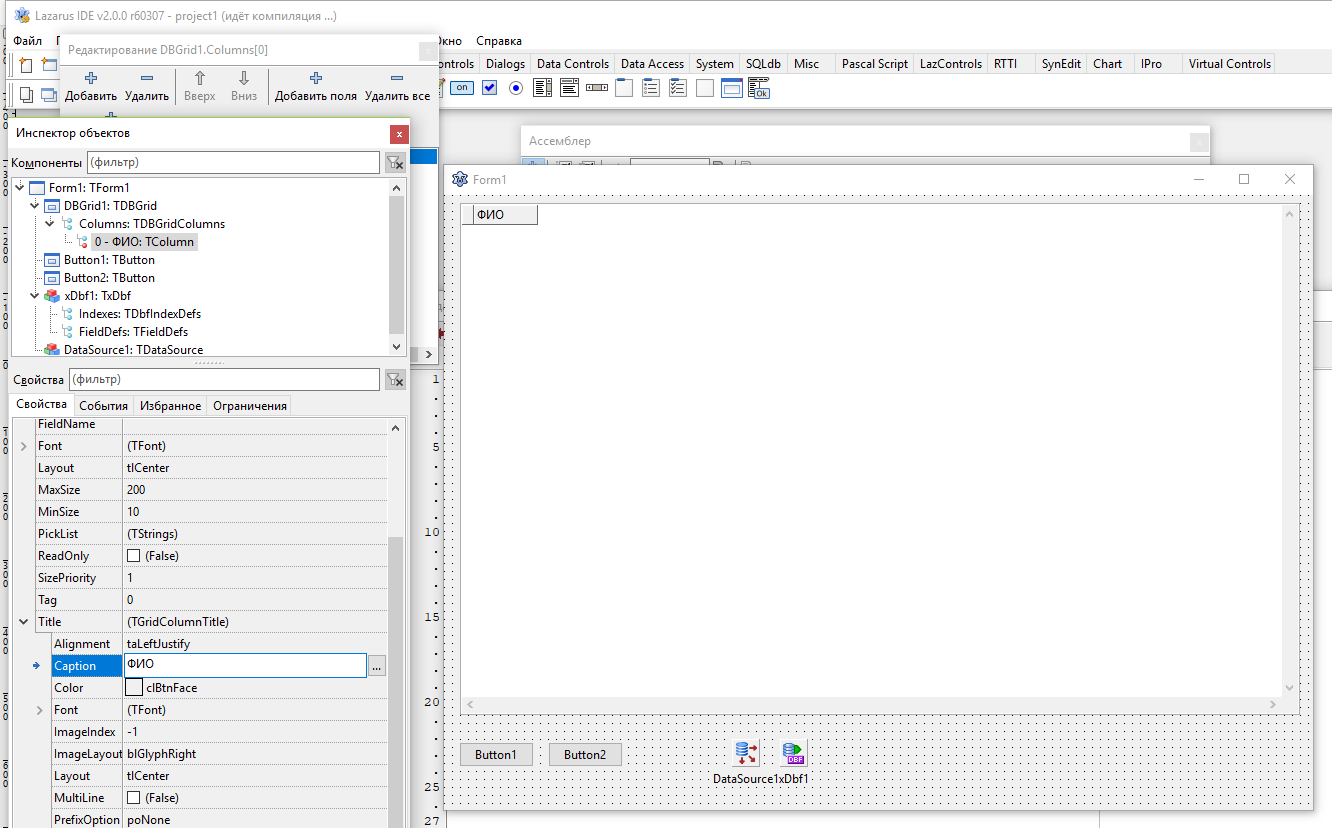Click the ФИО column header in the grid
Screen dimensions: 1332x828
tap(504, 214)
